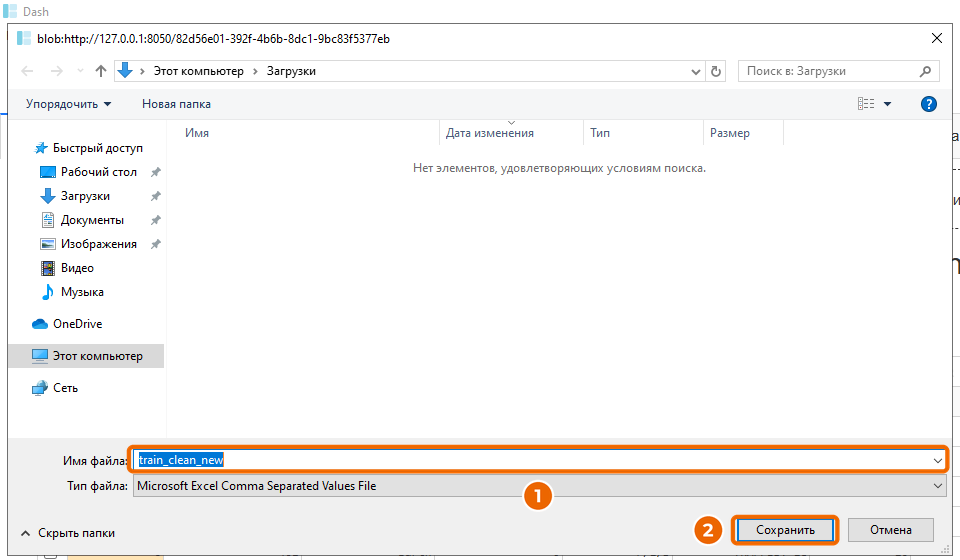Go up one folder level
The width and height of the screenshot is (960, 560).
pyautogui.click(x=101, y=71)
